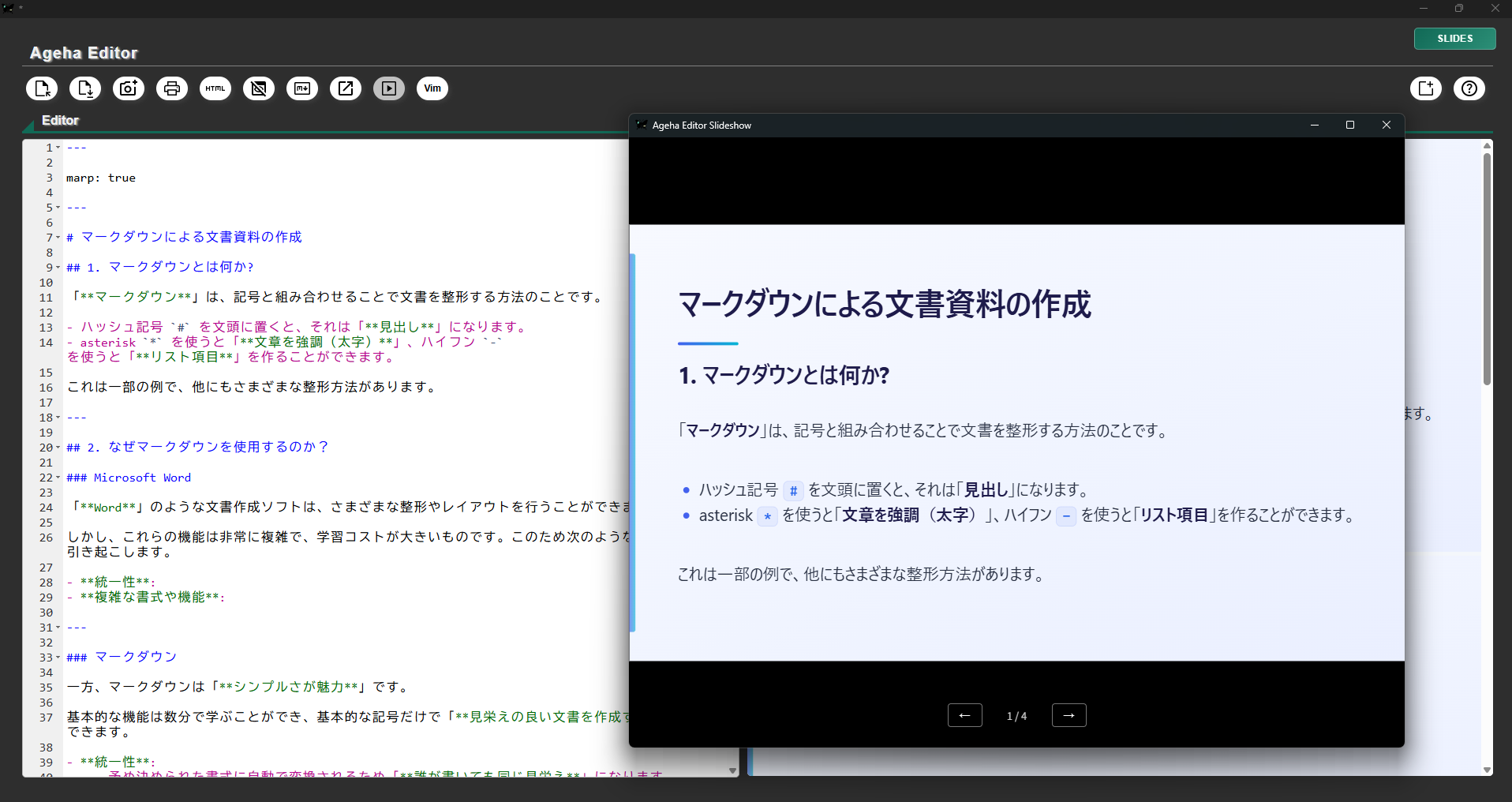This screenshot has height=802, width=1512.
Task: Click the printer icon to print
Action: [x=172, y=88]
